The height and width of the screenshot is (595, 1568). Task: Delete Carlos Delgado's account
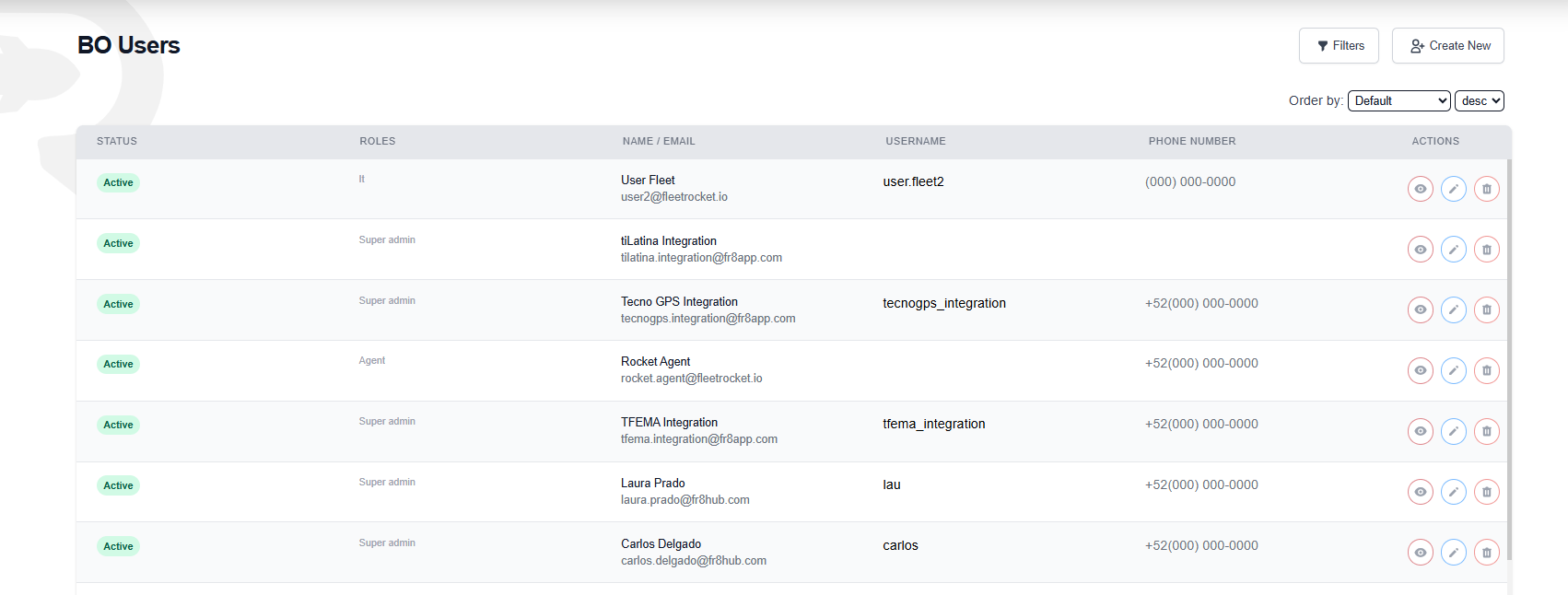(x=1487, y=552)
